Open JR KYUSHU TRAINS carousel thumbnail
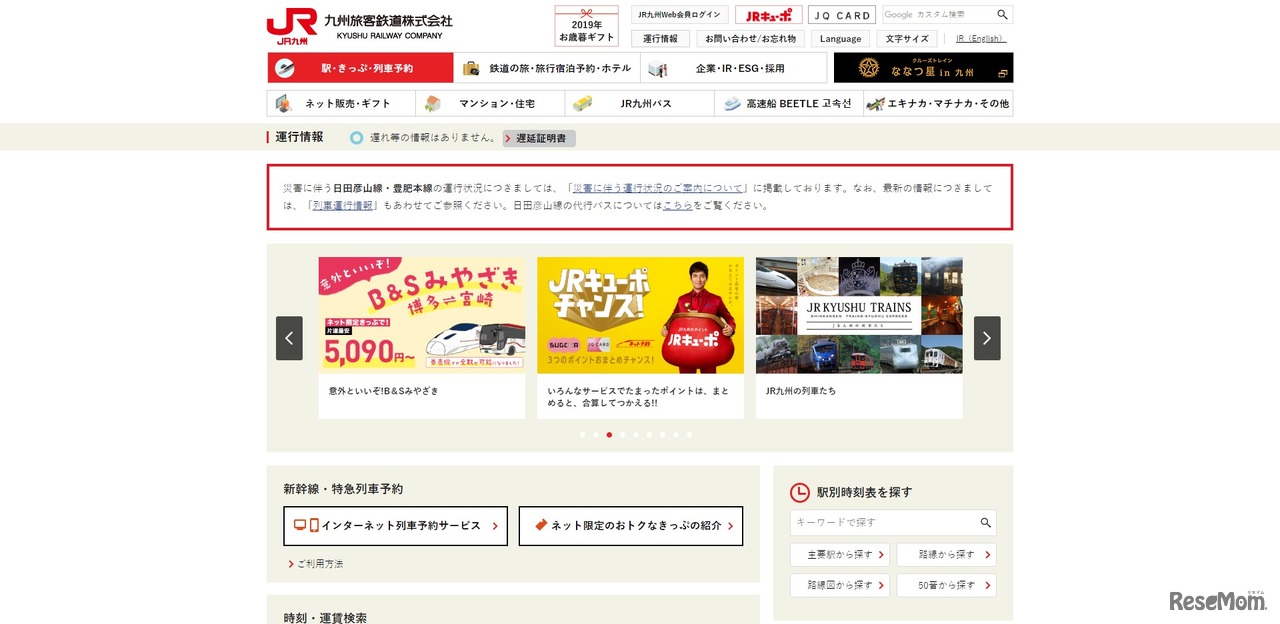Viewport: 1280px width, 624px height. tap(859, 315)
